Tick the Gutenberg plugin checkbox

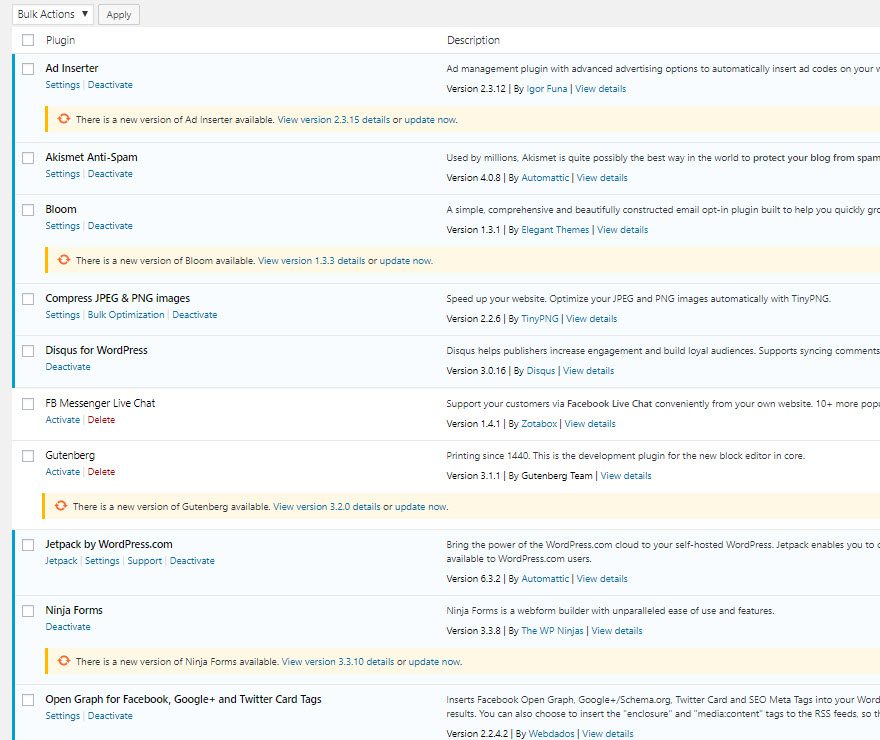point(28,456)
